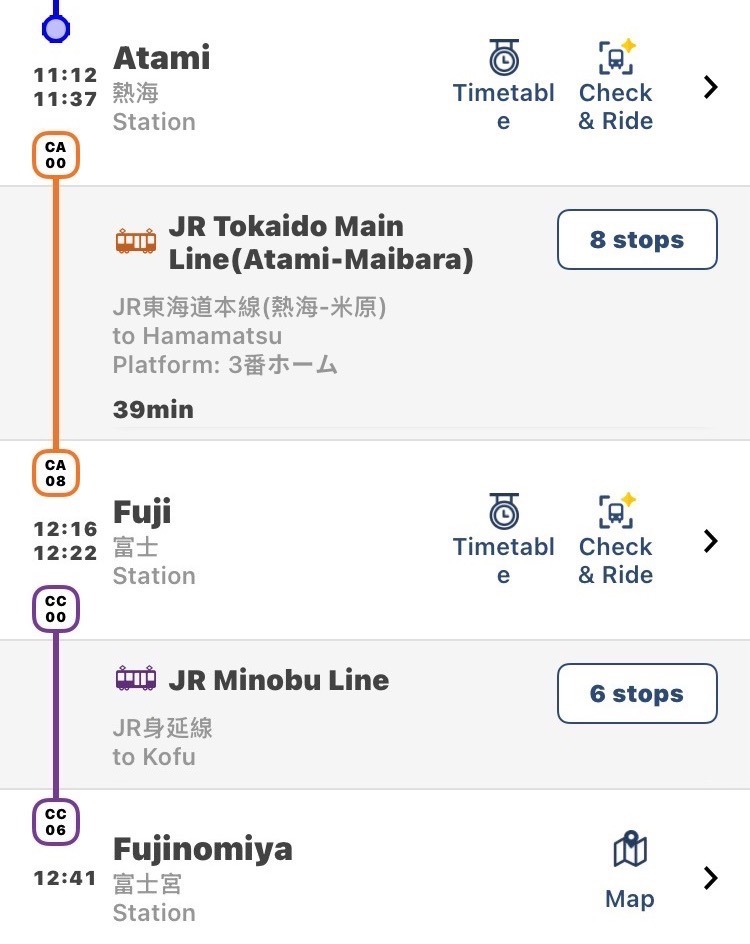The height and width of the screenshot is (944, 750).
Task: Tap CA 08 station code badge
Action: [56, 473]
